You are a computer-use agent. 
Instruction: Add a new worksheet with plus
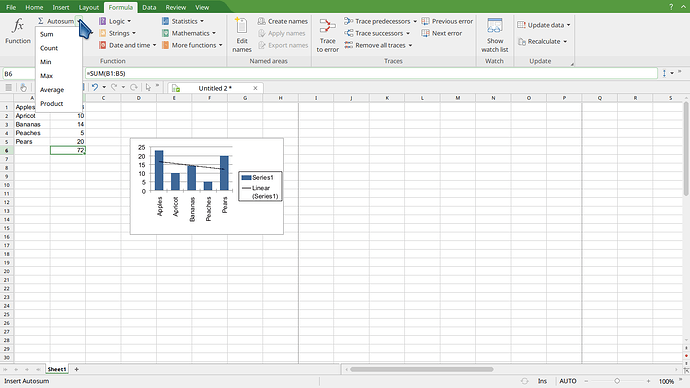[x=77, y=369]
